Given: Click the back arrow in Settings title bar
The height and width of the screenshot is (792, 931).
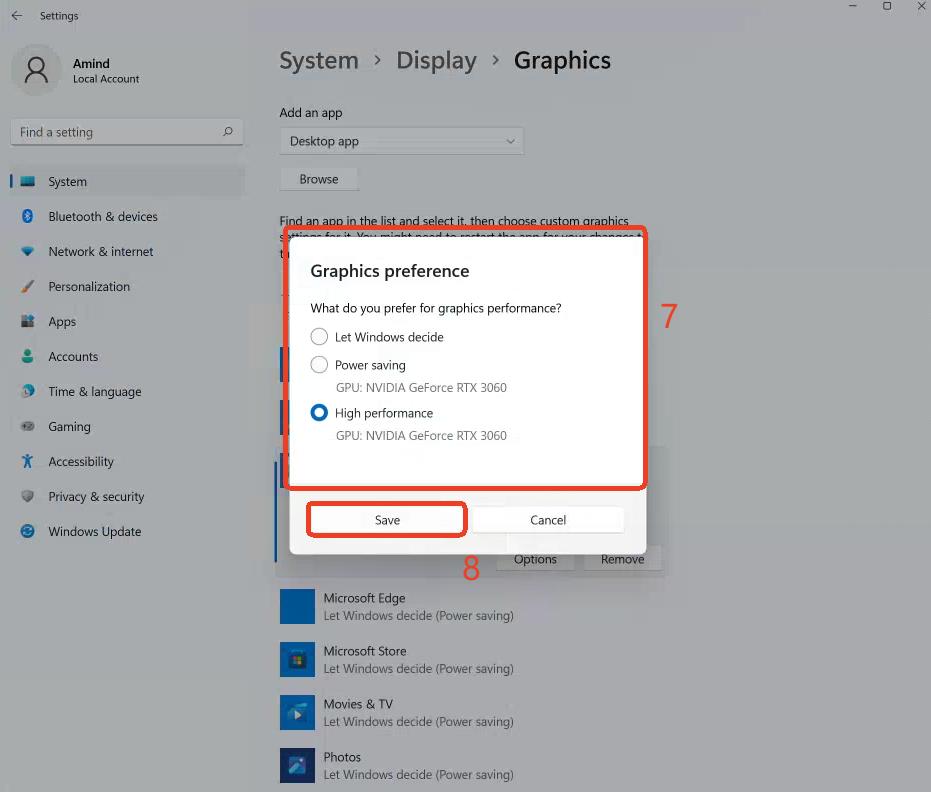Looking at the screenshot, I should pos(16,16).
